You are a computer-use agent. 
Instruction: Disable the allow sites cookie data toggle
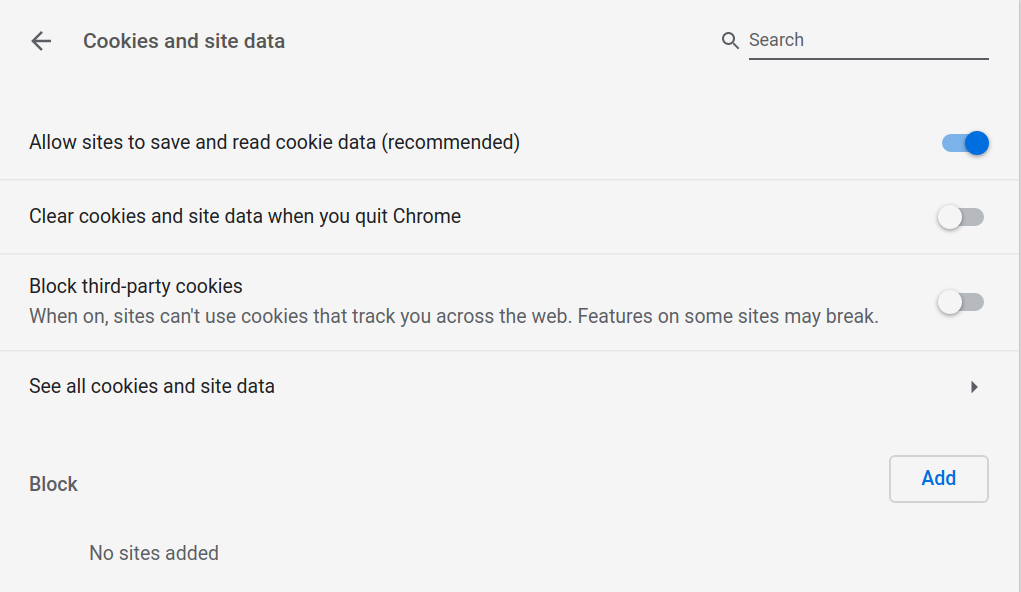(x=965, y=143)
